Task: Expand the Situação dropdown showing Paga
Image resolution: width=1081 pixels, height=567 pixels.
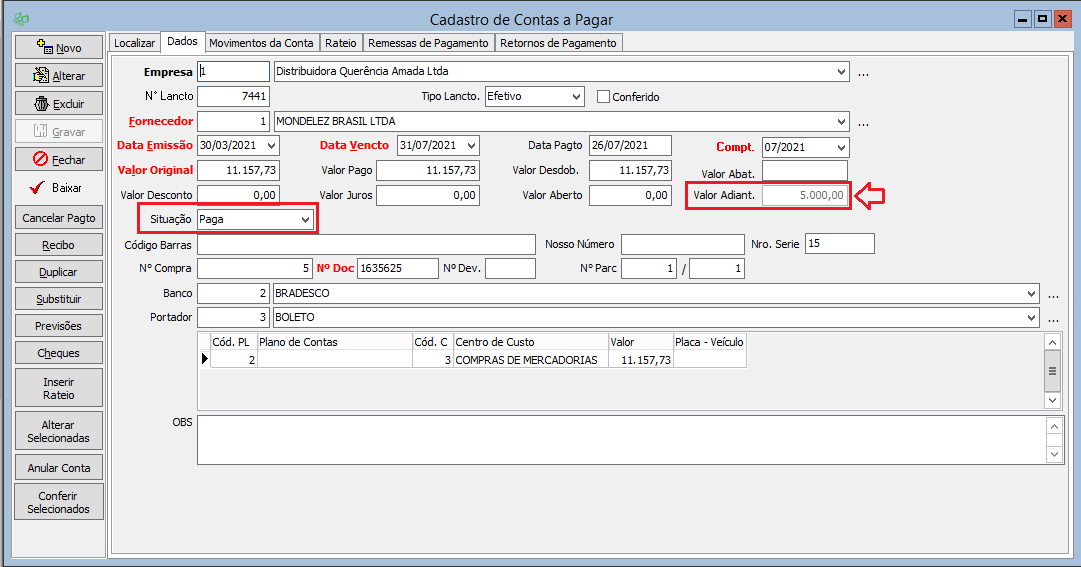Action: click(x=305, y=219)
